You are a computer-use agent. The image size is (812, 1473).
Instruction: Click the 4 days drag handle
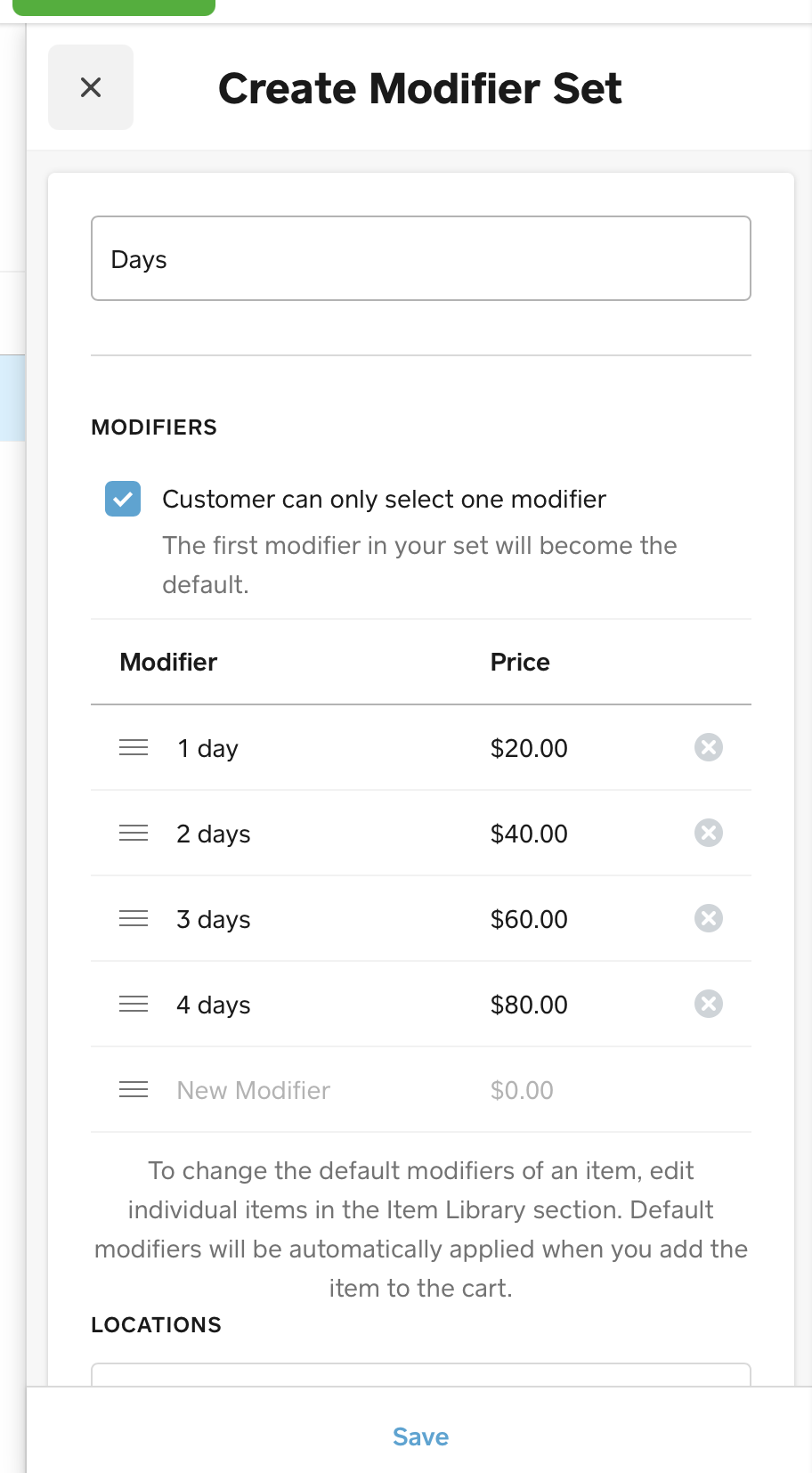134,1004
